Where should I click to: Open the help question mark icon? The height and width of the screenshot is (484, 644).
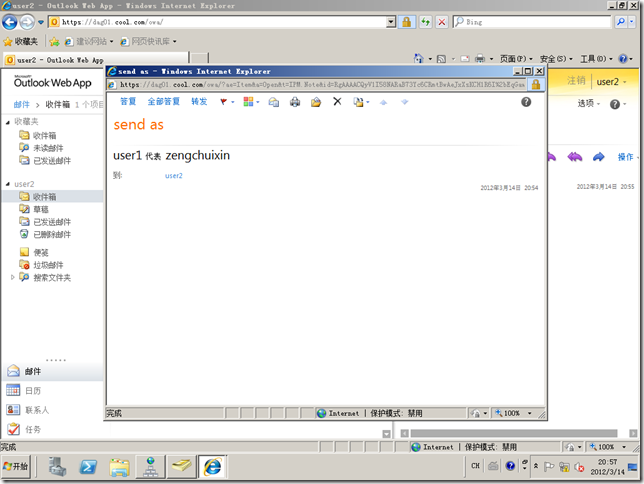[x=526, y=102]
